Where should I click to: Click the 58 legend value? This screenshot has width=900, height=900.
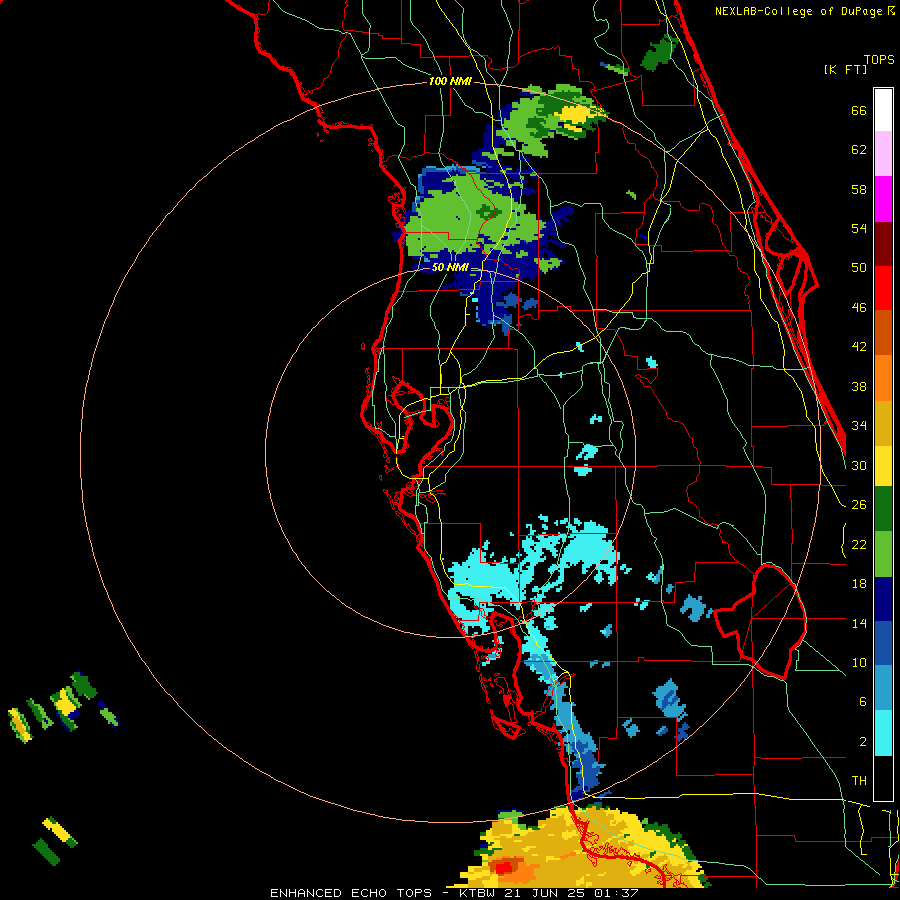click(x=859, y=189)
